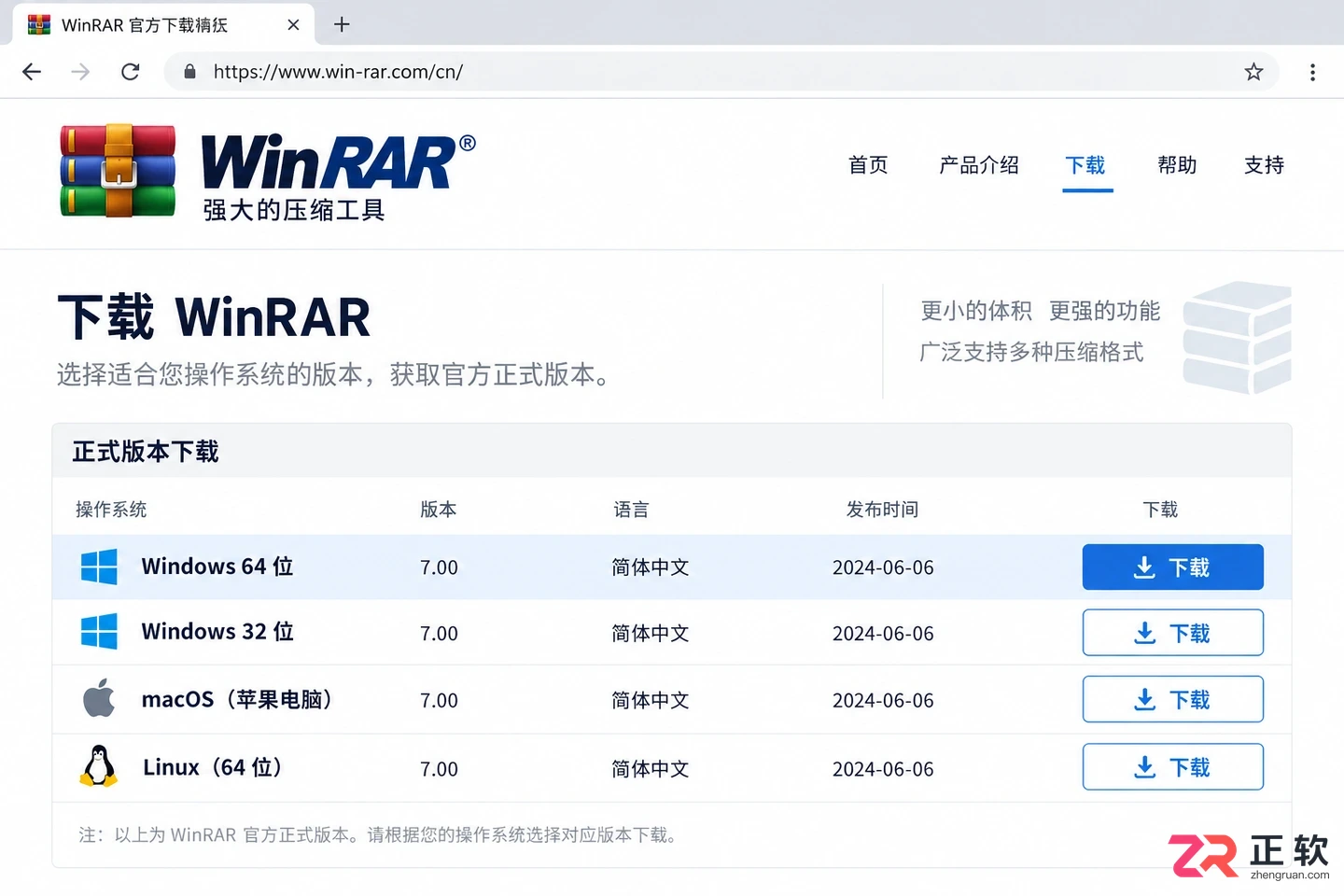1344x896 pixels.
Task: Open the 支持 navigation item
Action: 1265,165
